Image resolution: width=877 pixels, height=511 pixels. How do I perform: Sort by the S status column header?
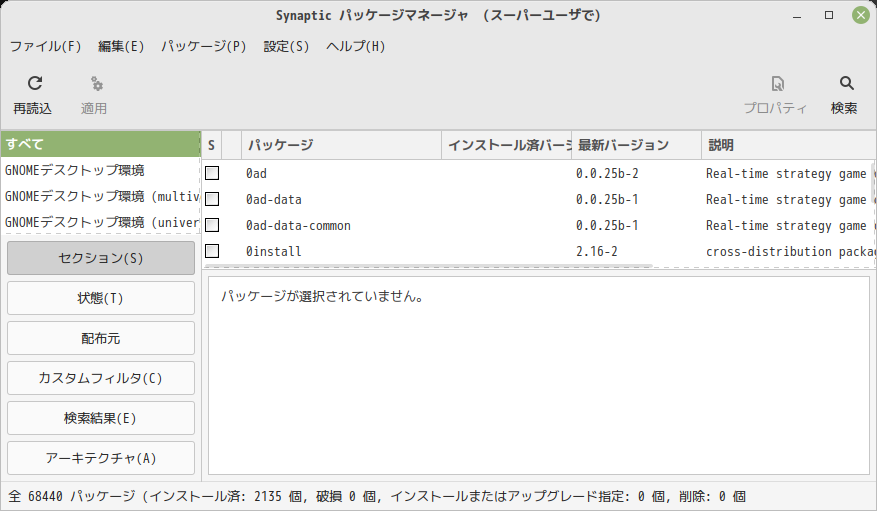point(211,145)
